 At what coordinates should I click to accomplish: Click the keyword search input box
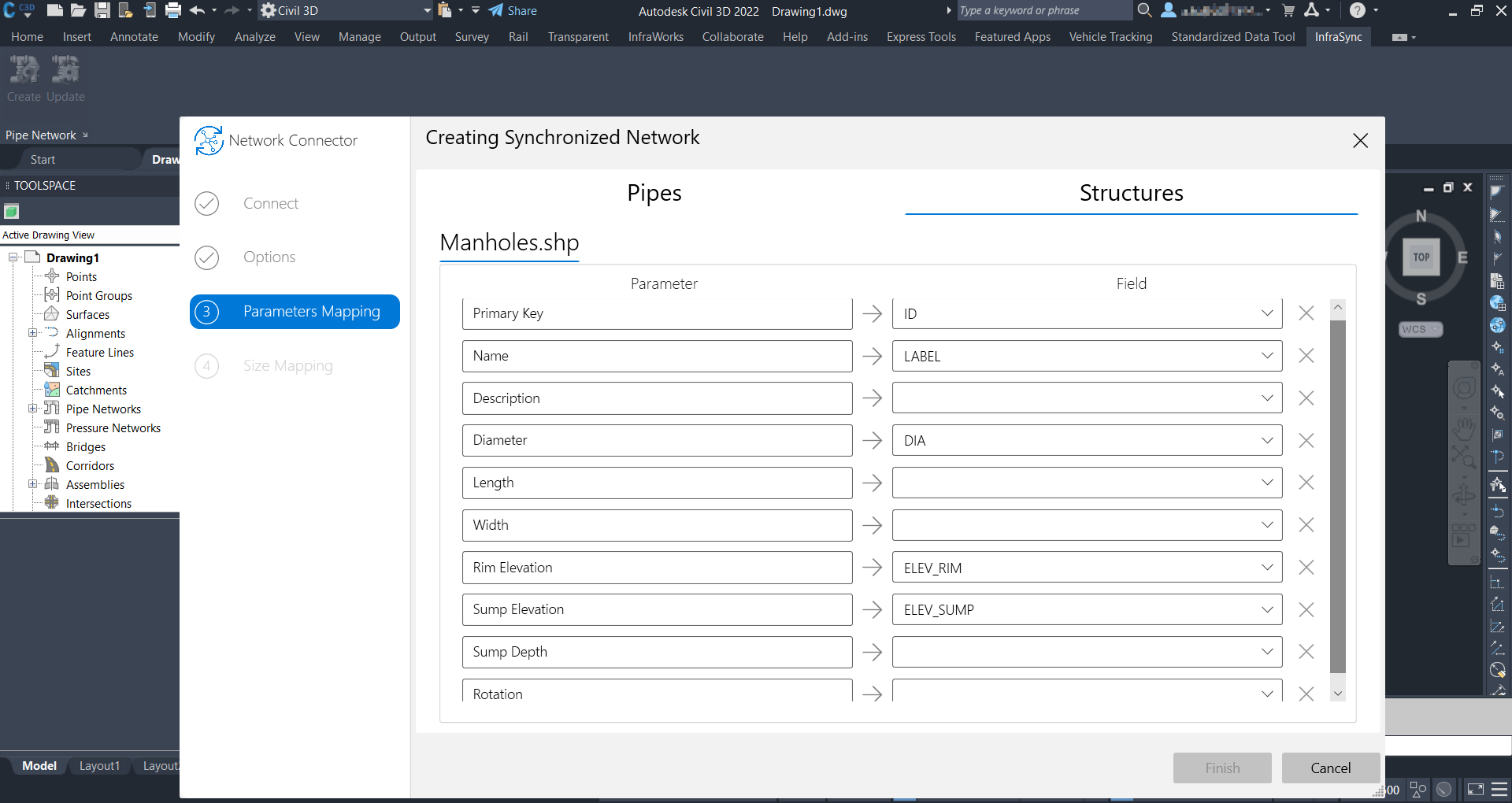pyautogui.click(x=1043, y=11)
